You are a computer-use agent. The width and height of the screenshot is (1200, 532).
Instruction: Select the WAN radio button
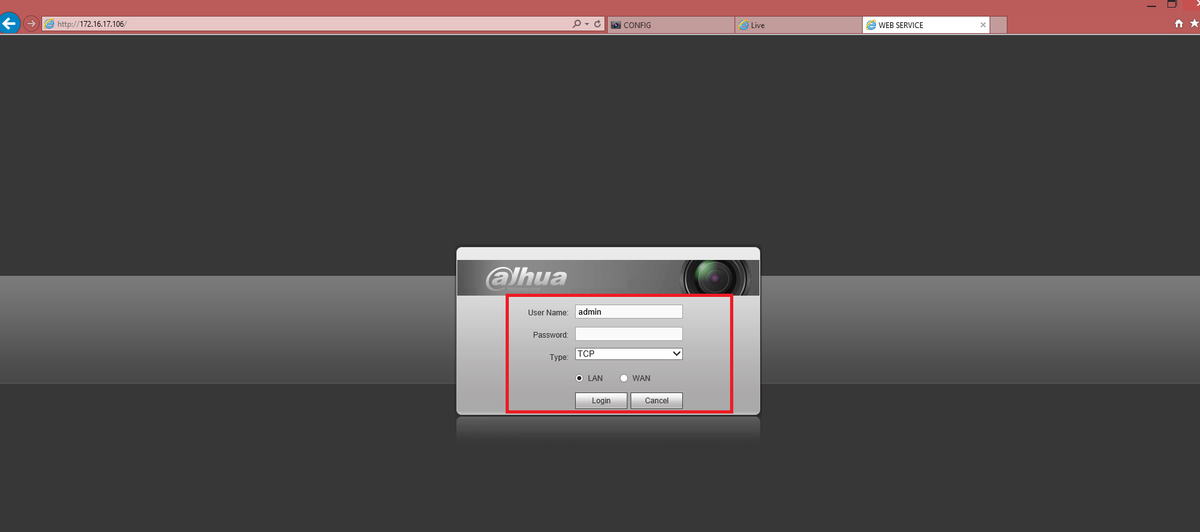[x=624, y=378]
